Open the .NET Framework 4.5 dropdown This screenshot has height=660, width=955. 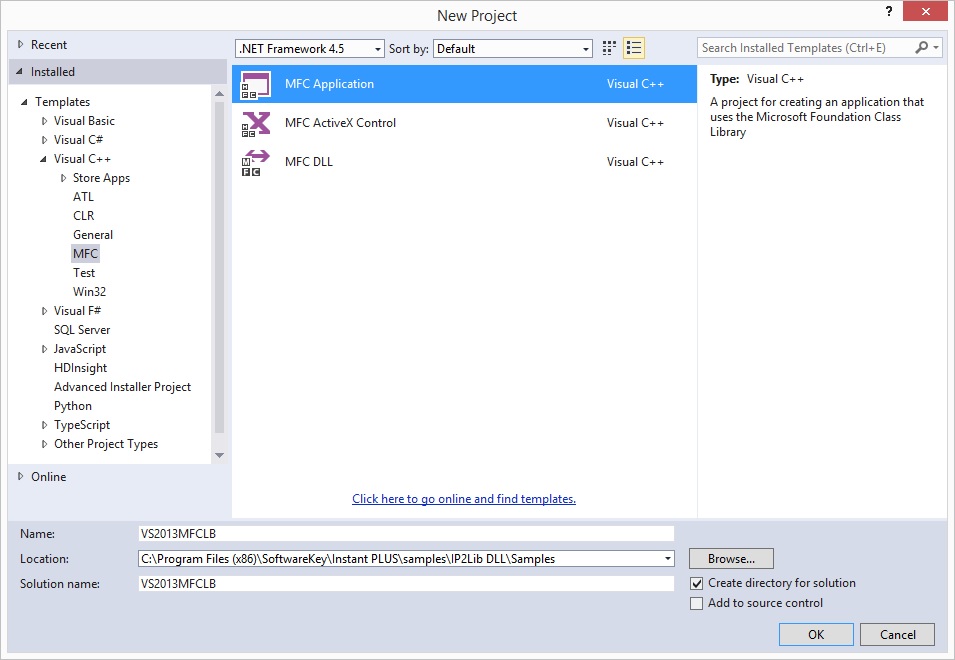[310, 49]
